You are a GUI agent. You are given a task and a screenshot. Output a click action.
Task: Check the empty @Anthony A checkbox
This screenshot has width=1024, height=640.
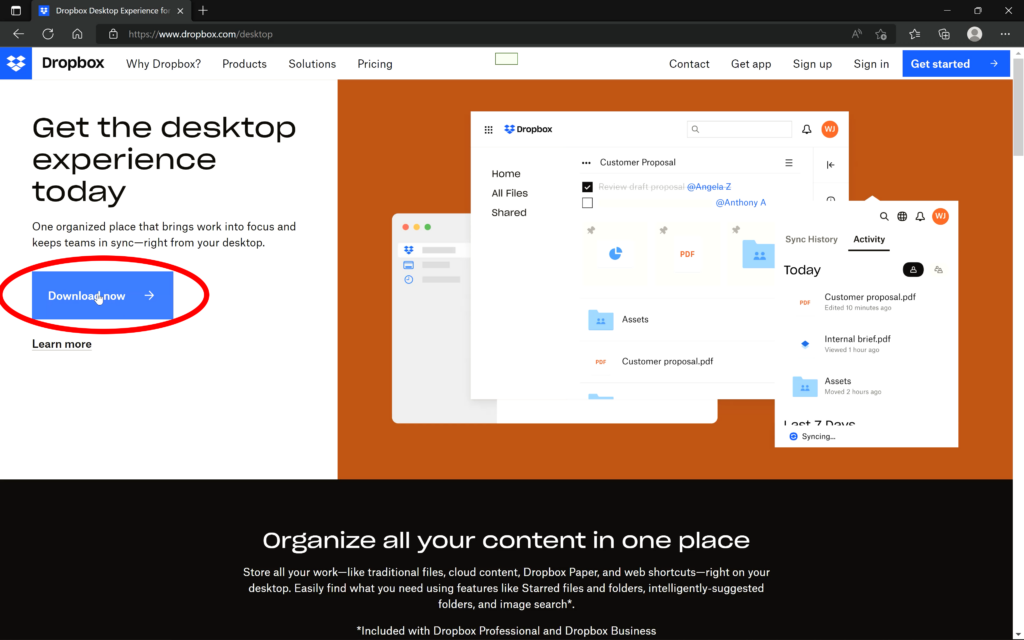[x=587, y=202]
